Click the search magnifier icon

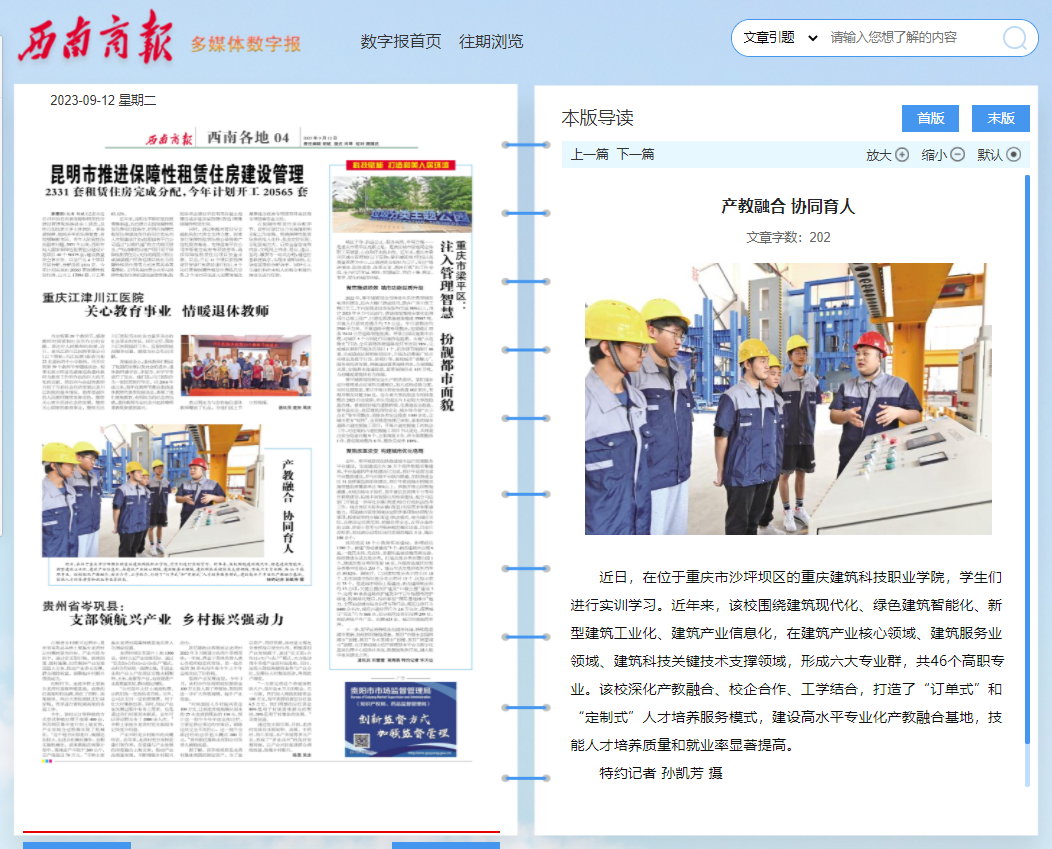1015,38
